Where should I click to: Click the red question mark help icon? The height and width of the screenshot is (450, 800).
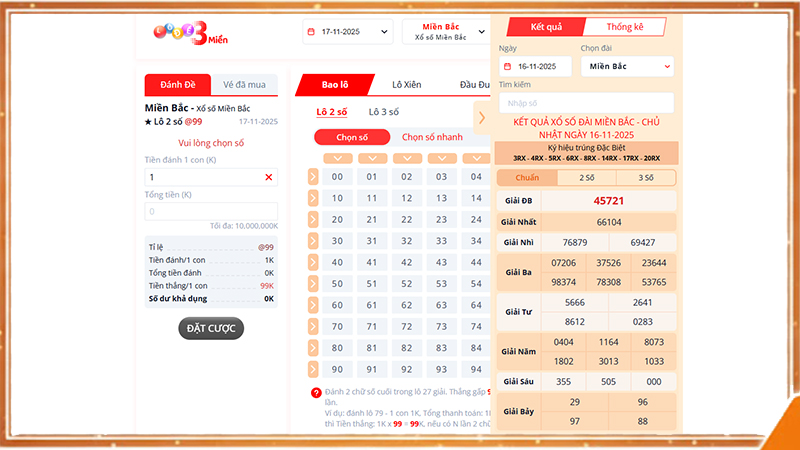click(316, 392)
